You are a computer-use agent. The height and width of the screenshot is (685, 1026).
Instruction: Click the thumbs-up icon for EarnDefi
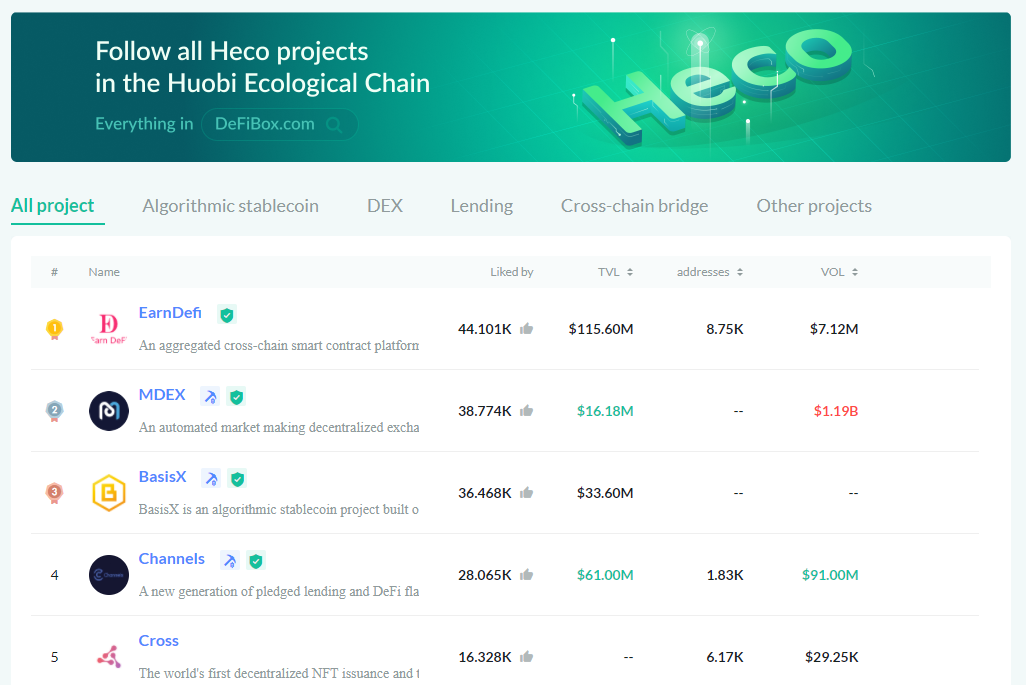[526, 329]
